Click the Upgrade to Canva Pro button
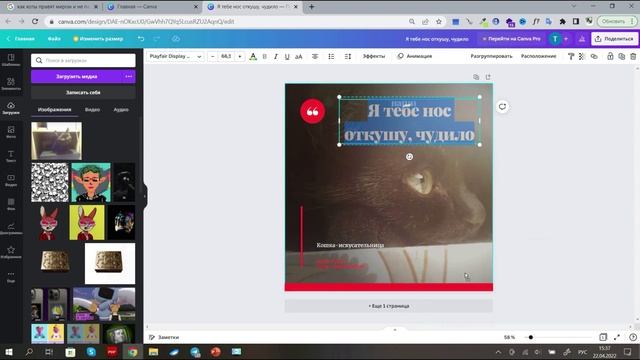Image resolution: width=640 pixels, height=360 pixels. point(511,39)
